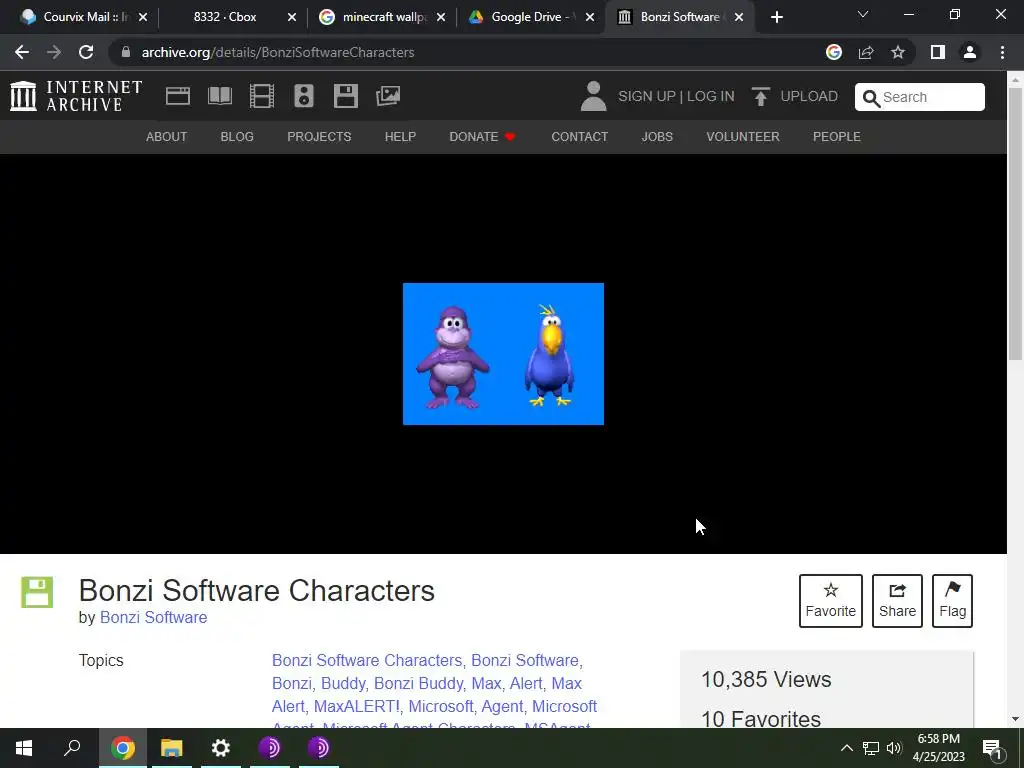Screen dimensions: 1024x768
Task: Click the address bar URL
Action: [x=278, y=52]
